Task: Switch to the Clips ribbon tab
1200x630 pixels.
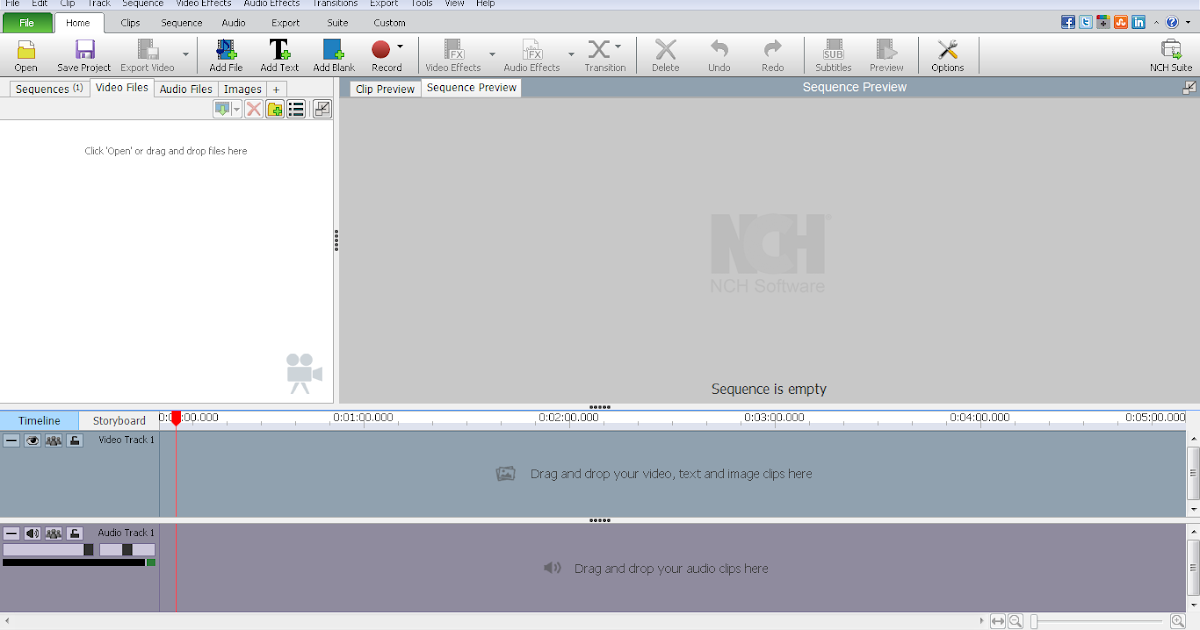Action: [130, 22]
